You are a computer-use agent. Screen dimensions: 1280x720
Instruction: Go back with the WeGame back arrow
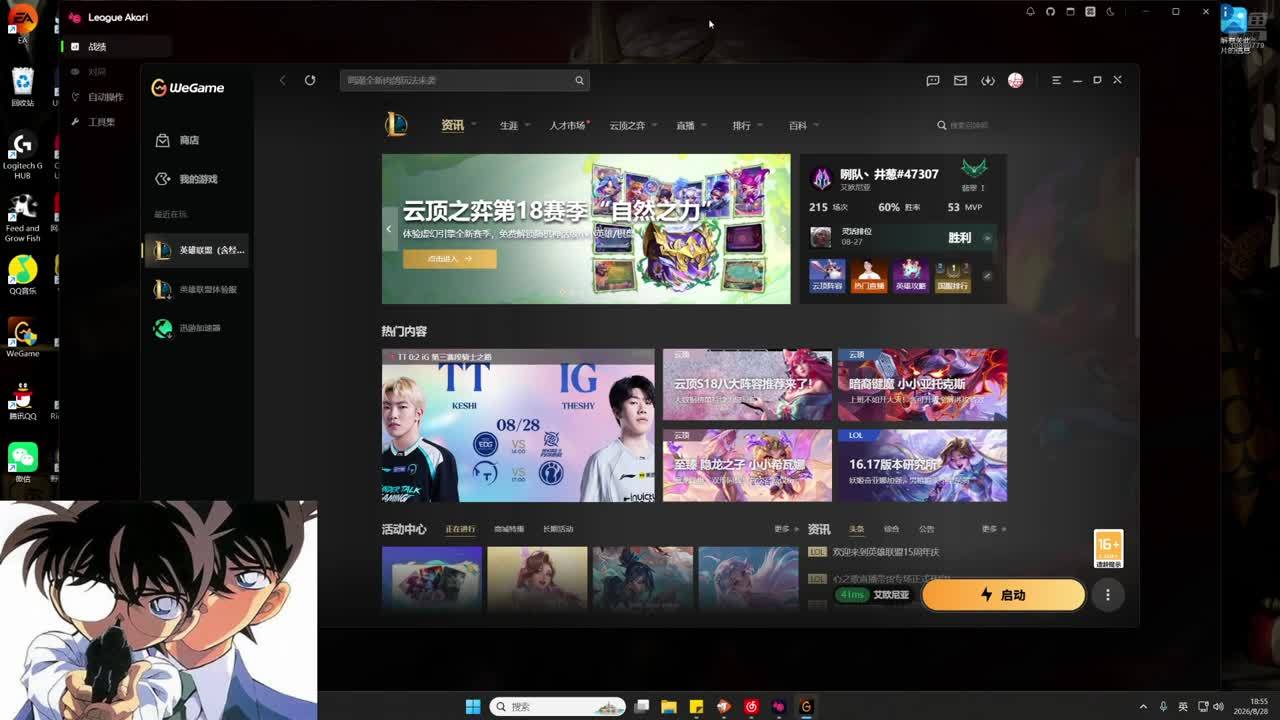tap(283, 80)
